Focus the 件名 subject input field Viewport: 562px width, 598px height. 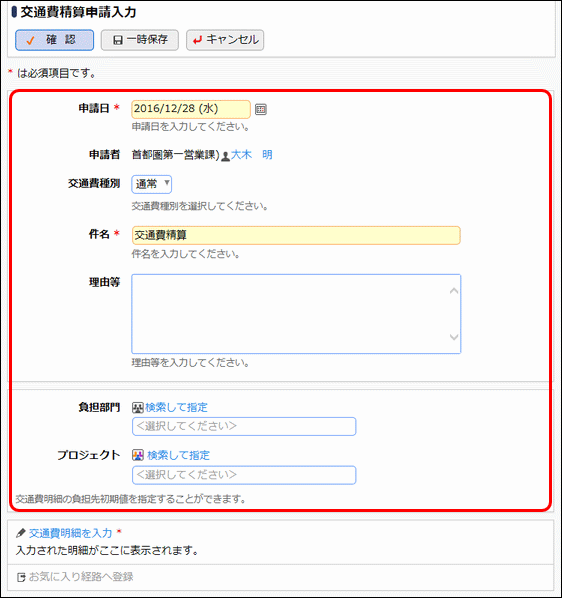coord(296,235)
